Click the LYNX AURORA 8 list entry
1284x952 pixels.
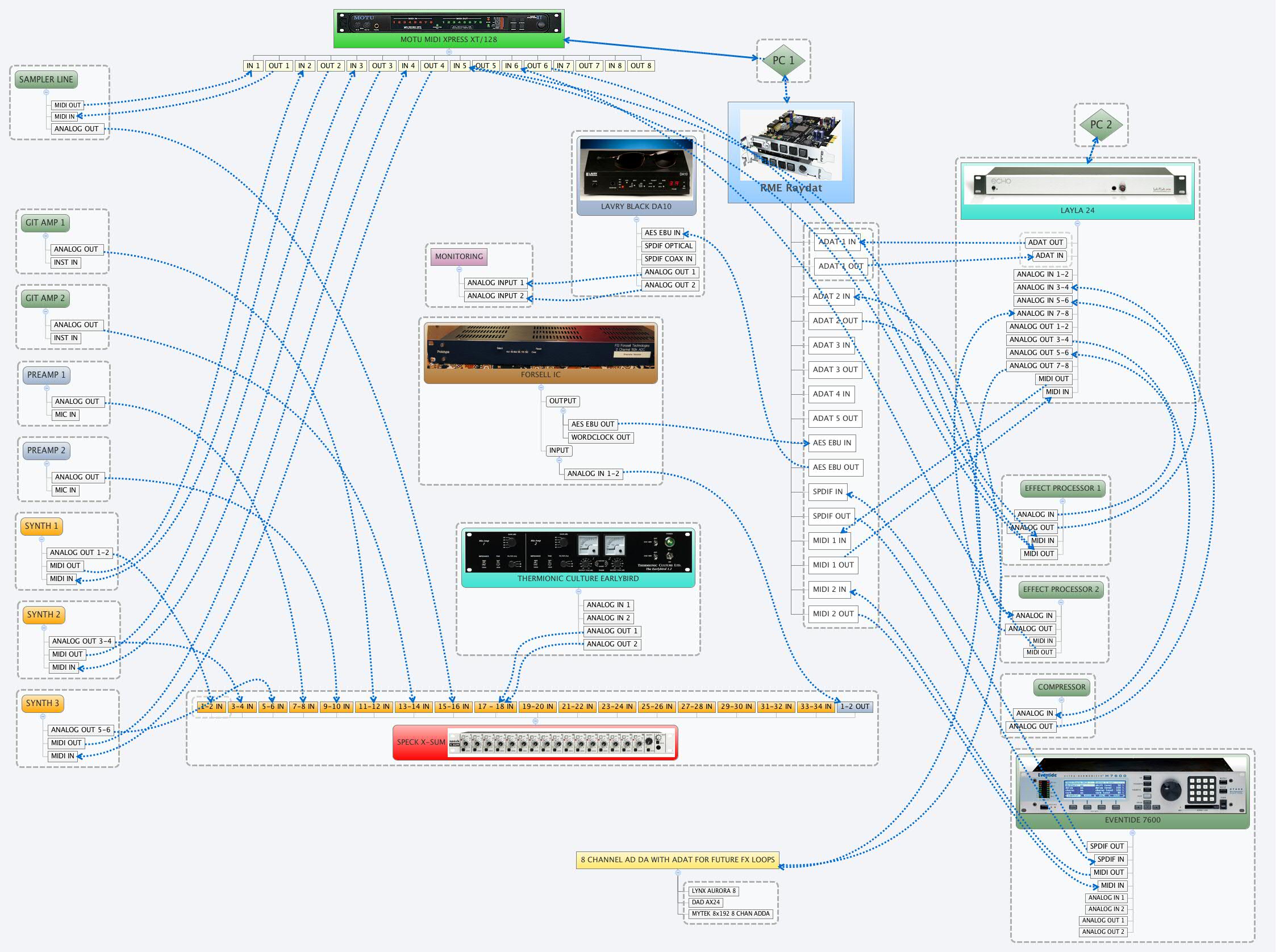[x=714, y=890]
